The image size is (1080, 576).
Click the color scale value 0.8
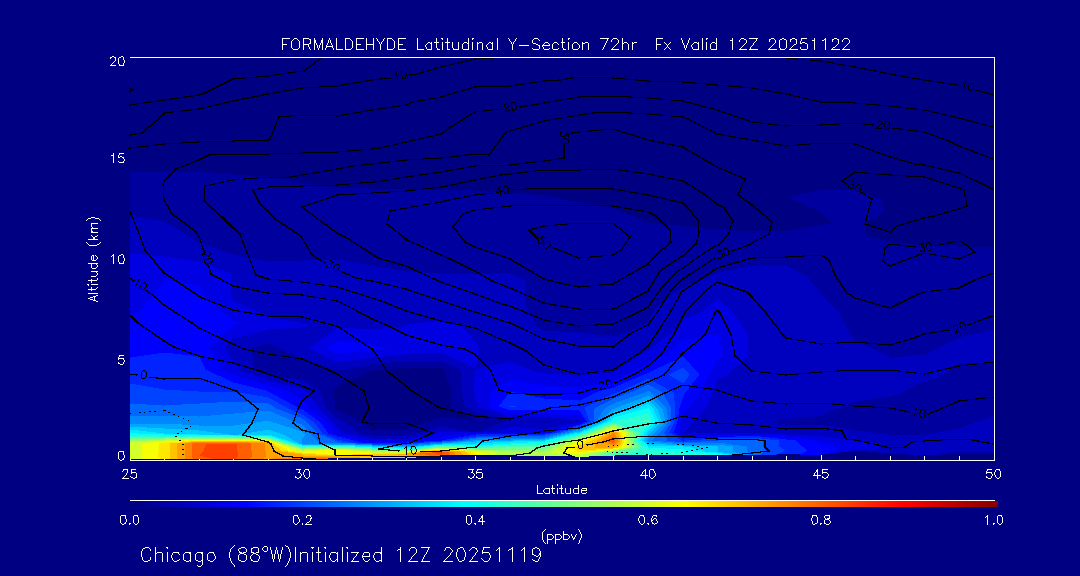click(821, 520)
